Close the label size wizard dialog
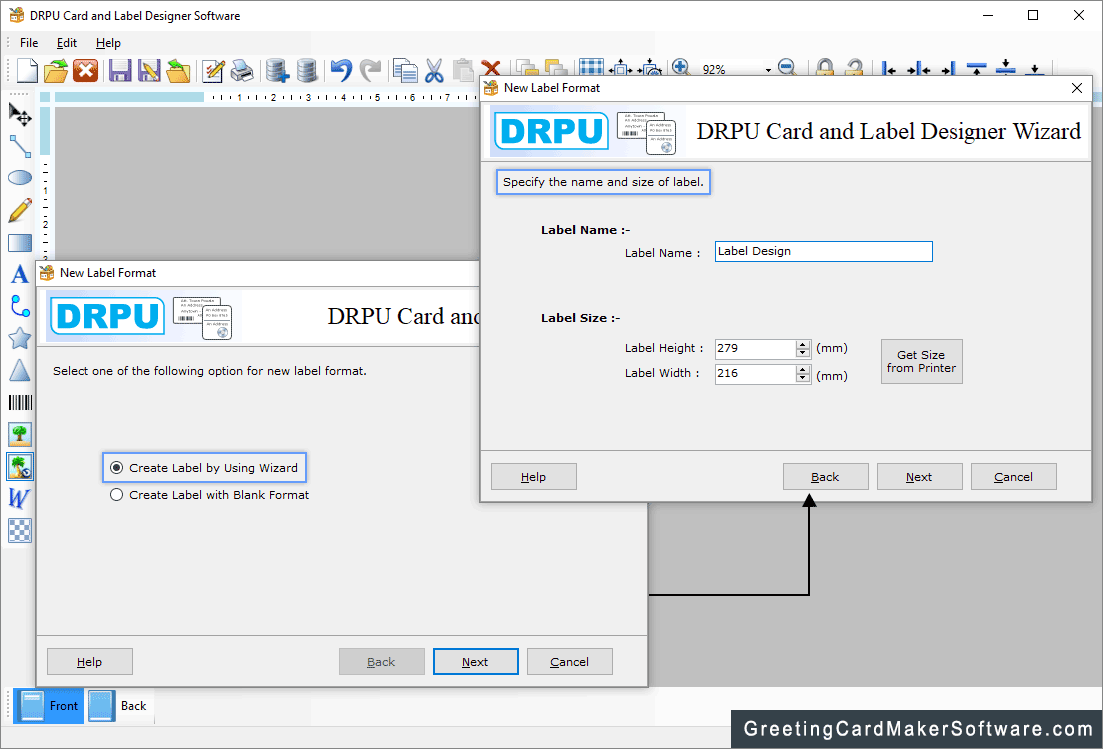This screenshot has height=749, width=1103. (x=1077, y=88)
